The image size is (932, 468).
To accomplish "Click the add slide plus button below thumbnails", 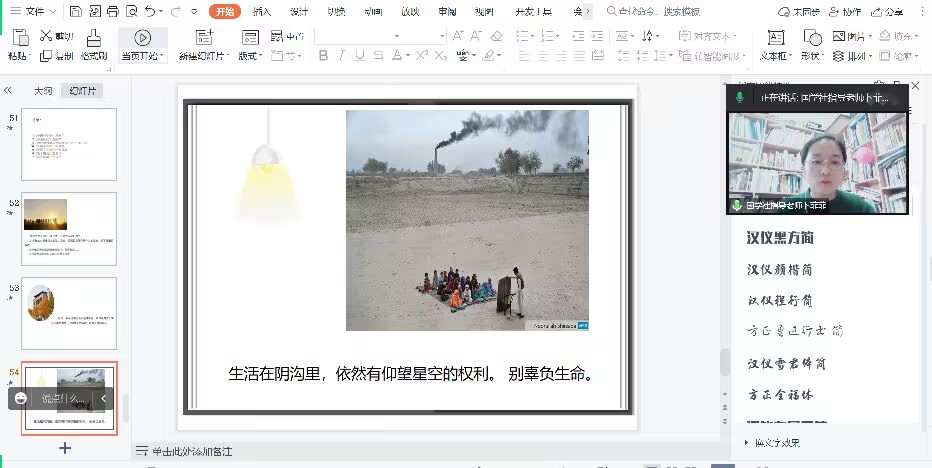I will coord(65,448).
